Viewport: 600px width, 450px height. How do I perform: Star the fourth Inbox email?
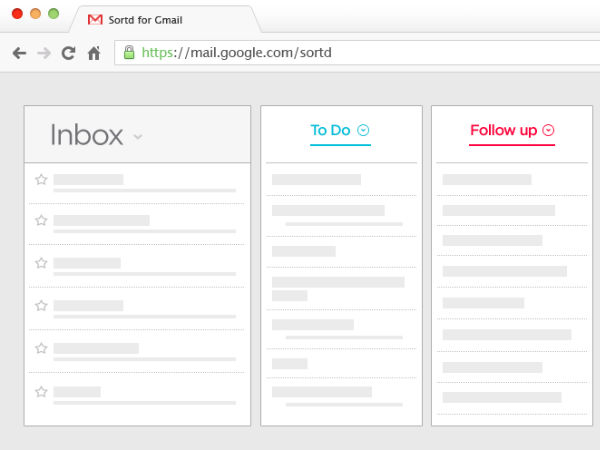point(41,305)
